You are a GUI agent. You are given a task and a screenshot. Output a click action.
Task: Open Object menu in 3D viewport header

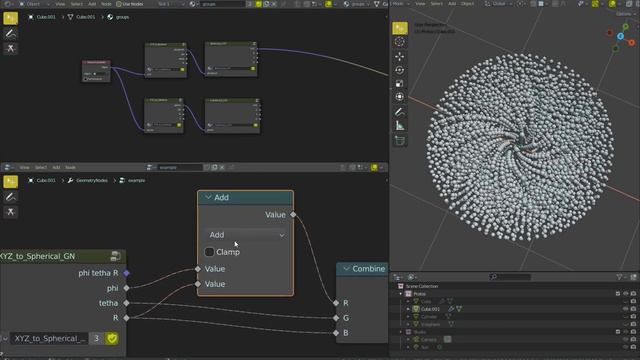(x=467, y=4)
